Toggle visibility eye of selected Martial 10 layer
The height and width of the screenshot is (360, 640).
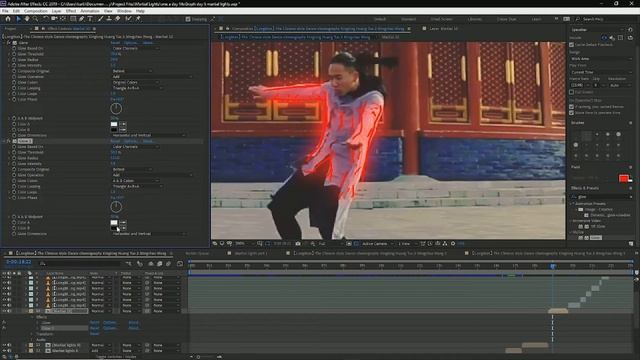4,311
